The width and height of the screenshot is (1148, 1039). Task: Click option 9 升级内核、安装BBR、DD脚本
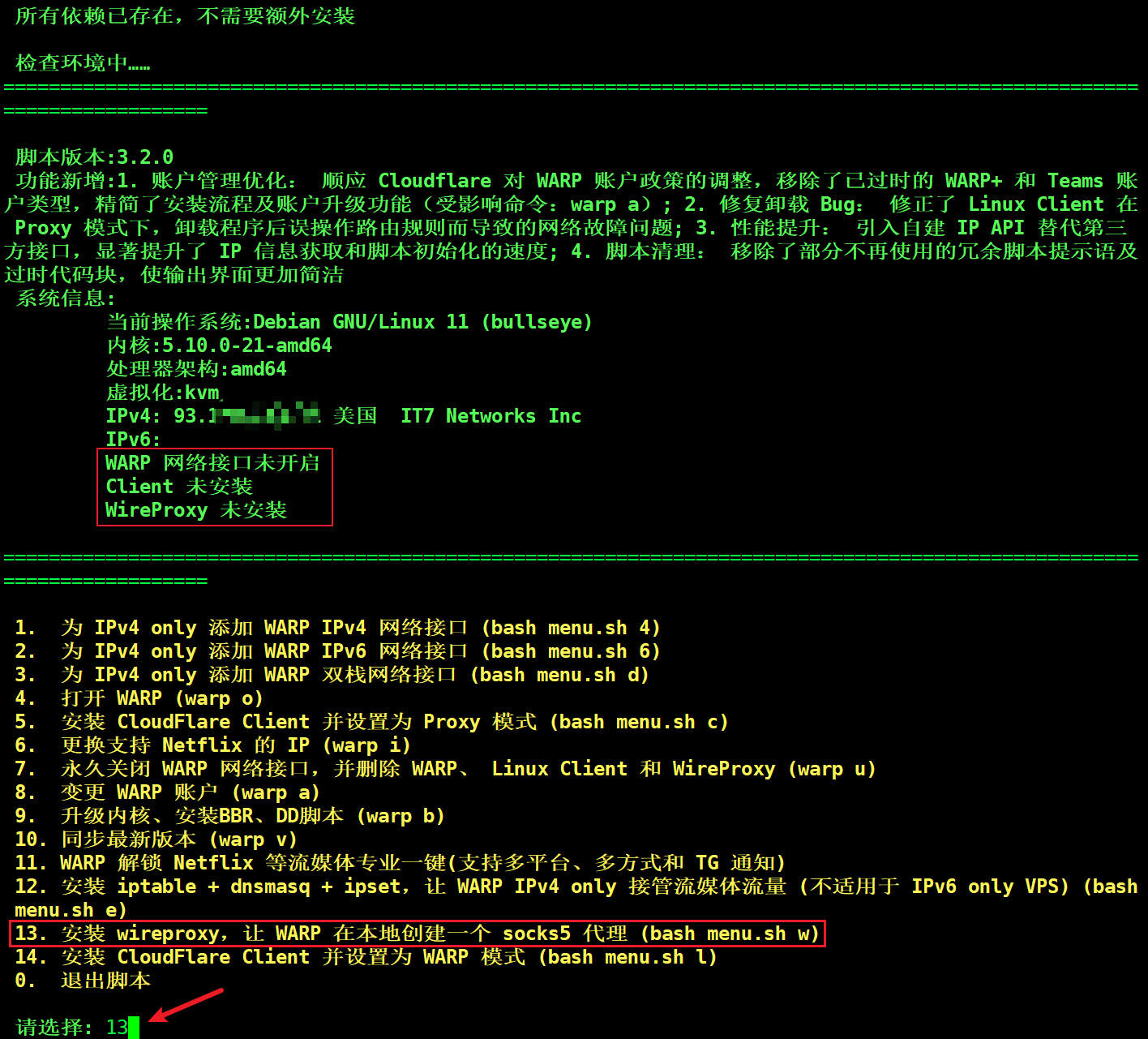229,816
